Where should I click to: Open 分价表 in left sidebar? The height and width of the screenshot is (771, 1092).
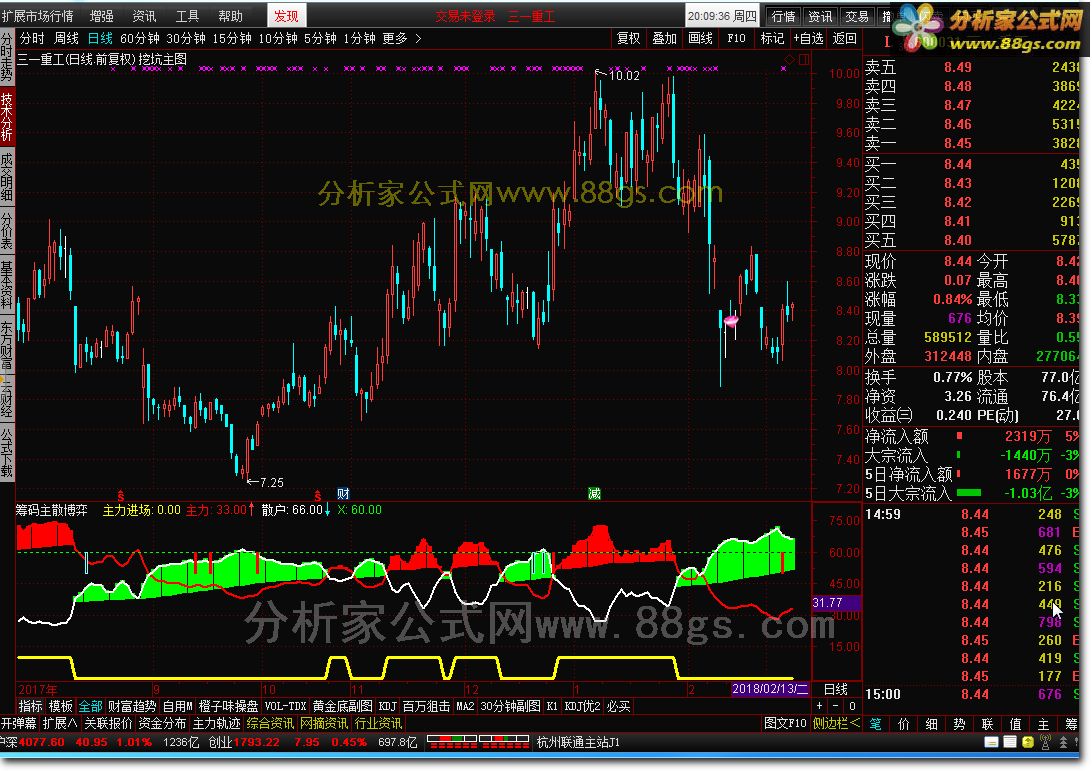pos(6,230)
